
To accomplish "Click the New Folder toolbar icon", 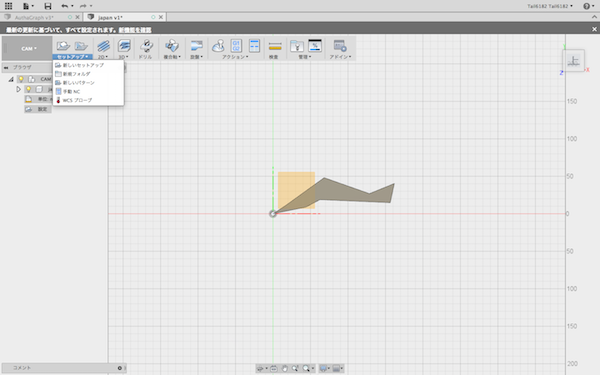I will pyautogui.click(x=81, y=46).
